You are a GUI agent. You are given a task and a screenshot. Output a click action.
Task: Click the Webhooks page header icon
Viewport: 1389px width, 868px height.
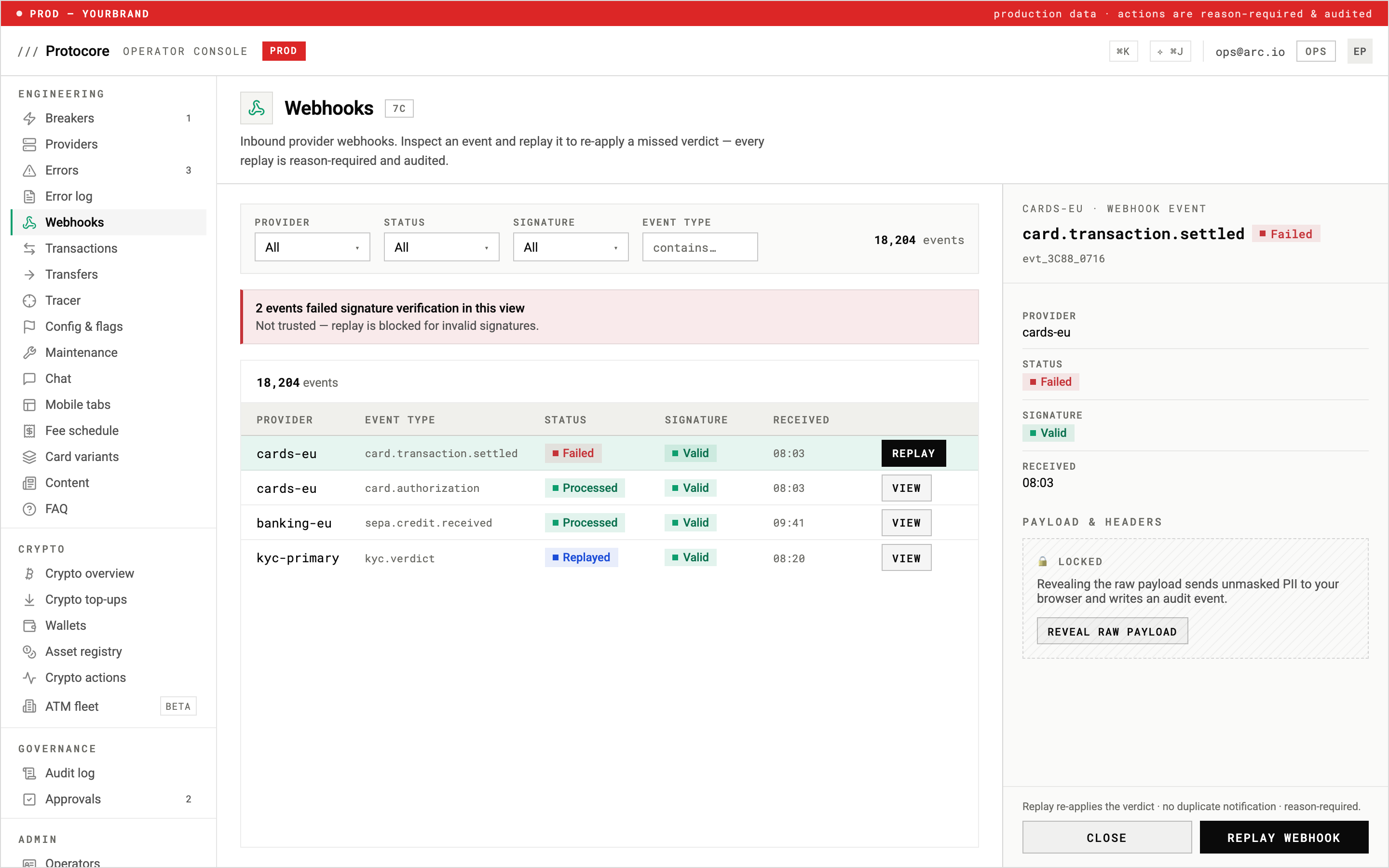(x=257, y=108)
